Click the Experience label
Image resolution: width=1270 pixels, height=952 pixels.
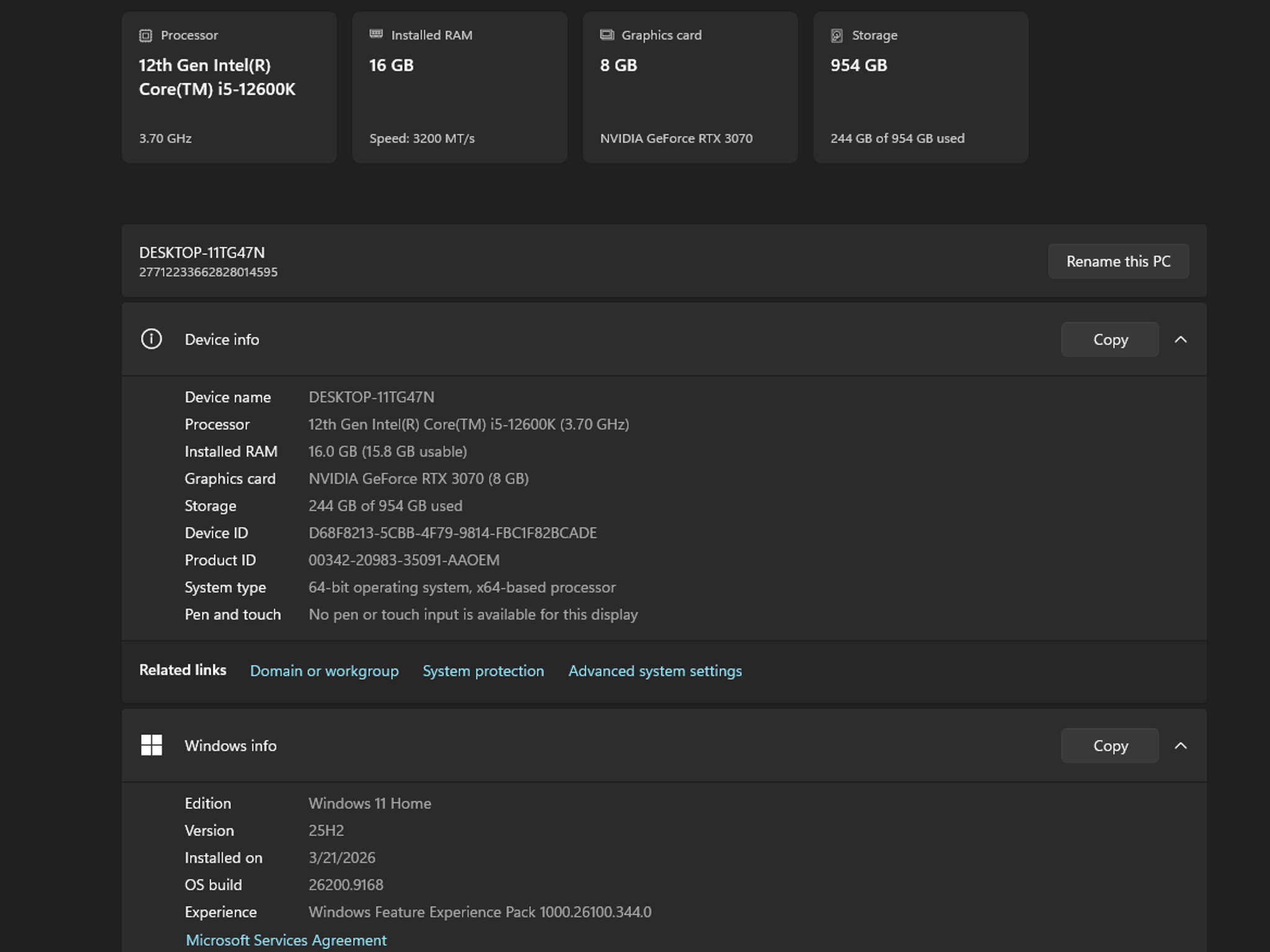coord(221,912)
